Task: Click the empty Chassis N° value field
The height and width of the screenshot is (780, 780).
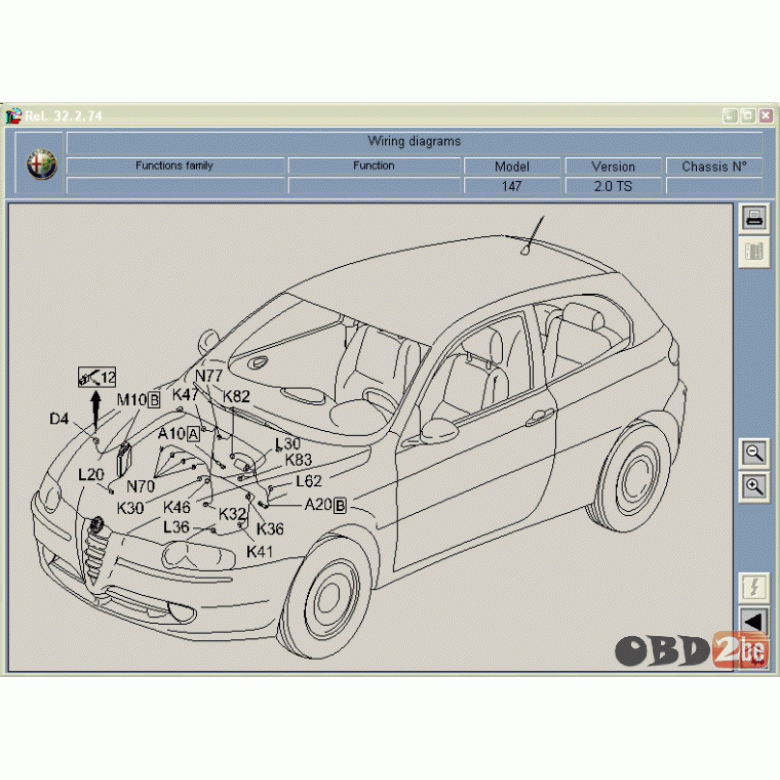Action: [714, 186]
